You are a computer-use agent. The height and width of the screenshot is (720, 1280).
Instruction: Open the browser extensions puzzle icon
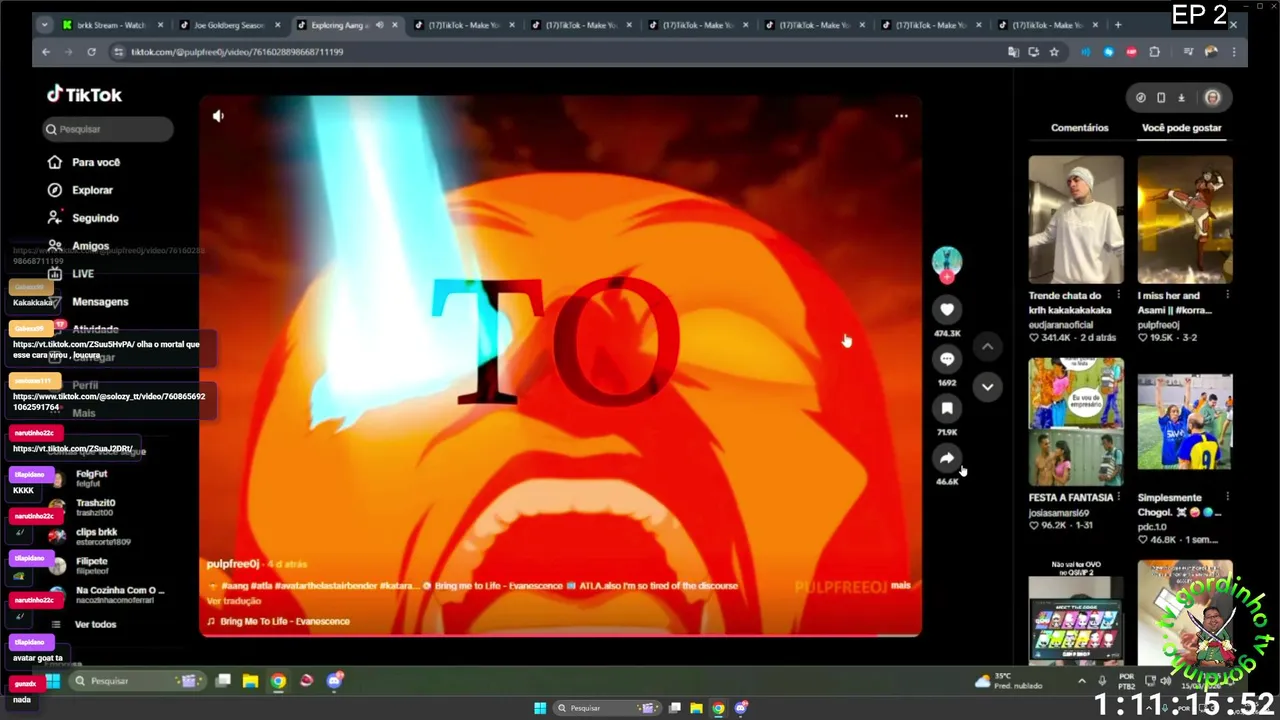1155,52
